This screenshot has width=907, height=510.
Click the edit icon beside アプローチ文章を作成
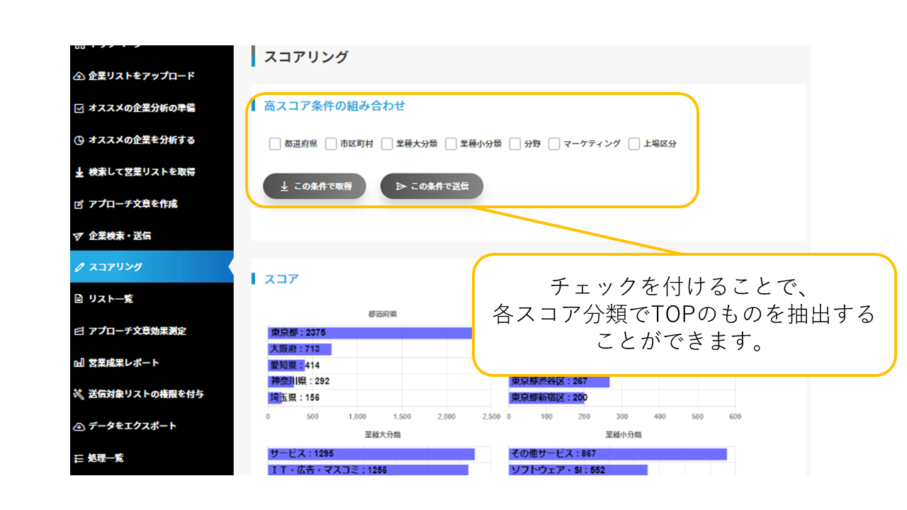coord(79,204)
